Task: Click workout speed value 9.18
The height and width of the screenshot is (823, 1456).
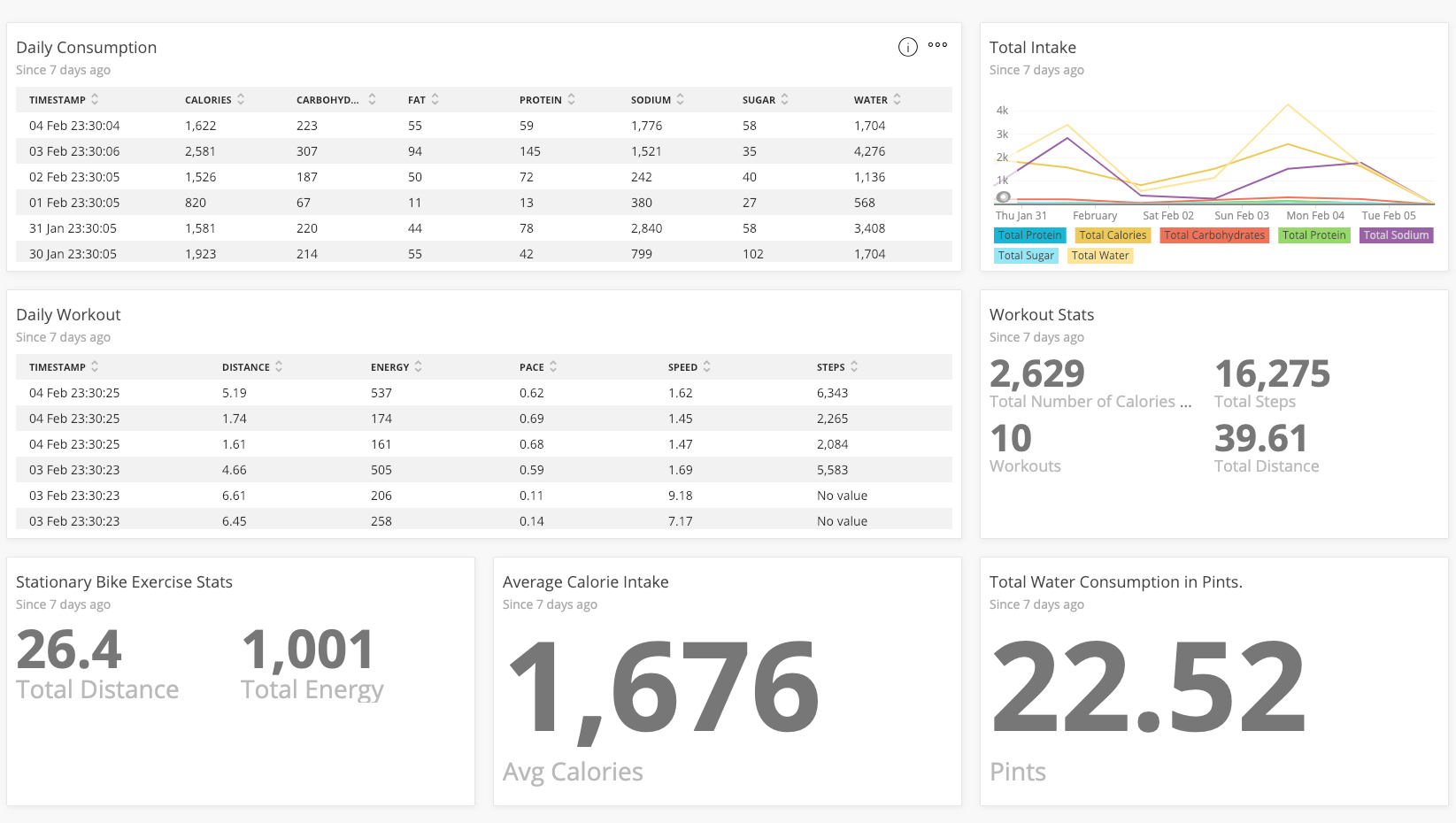Action: tap(681, 496)
